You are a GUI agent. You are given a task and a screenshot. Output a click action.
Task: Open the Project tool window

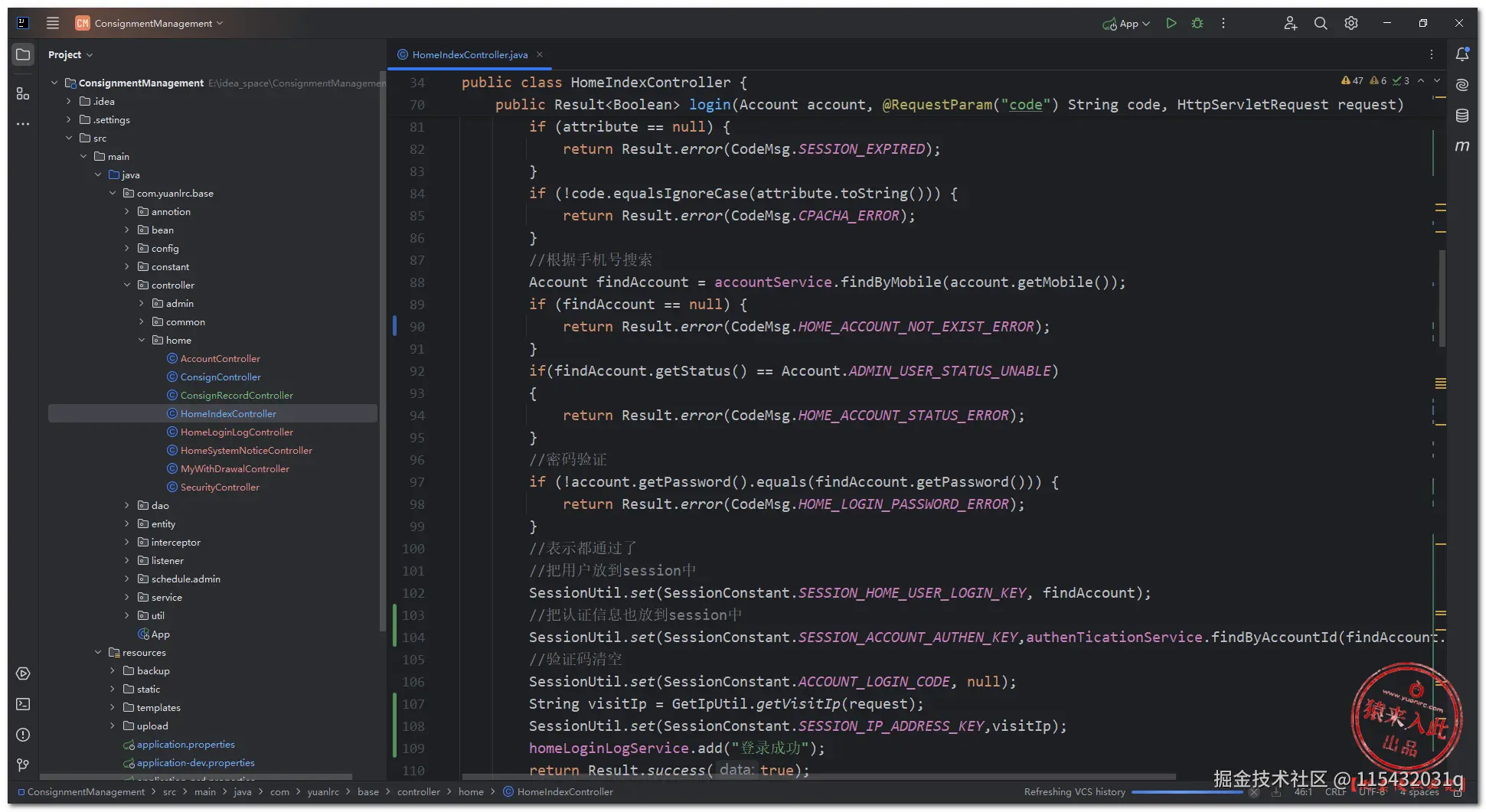(23, 54)
